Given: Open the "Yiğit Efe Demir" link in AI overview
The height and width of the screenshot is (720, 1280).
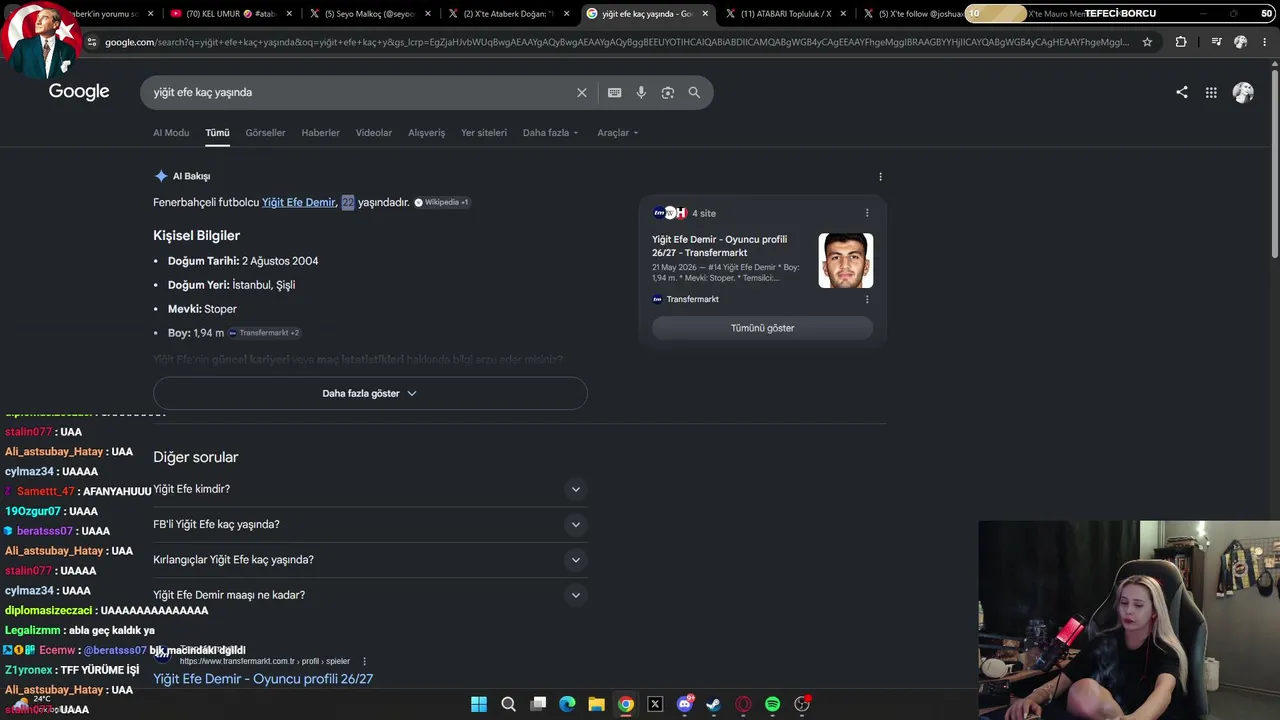Looking at the screenshot, I should (x=299, y=202).
